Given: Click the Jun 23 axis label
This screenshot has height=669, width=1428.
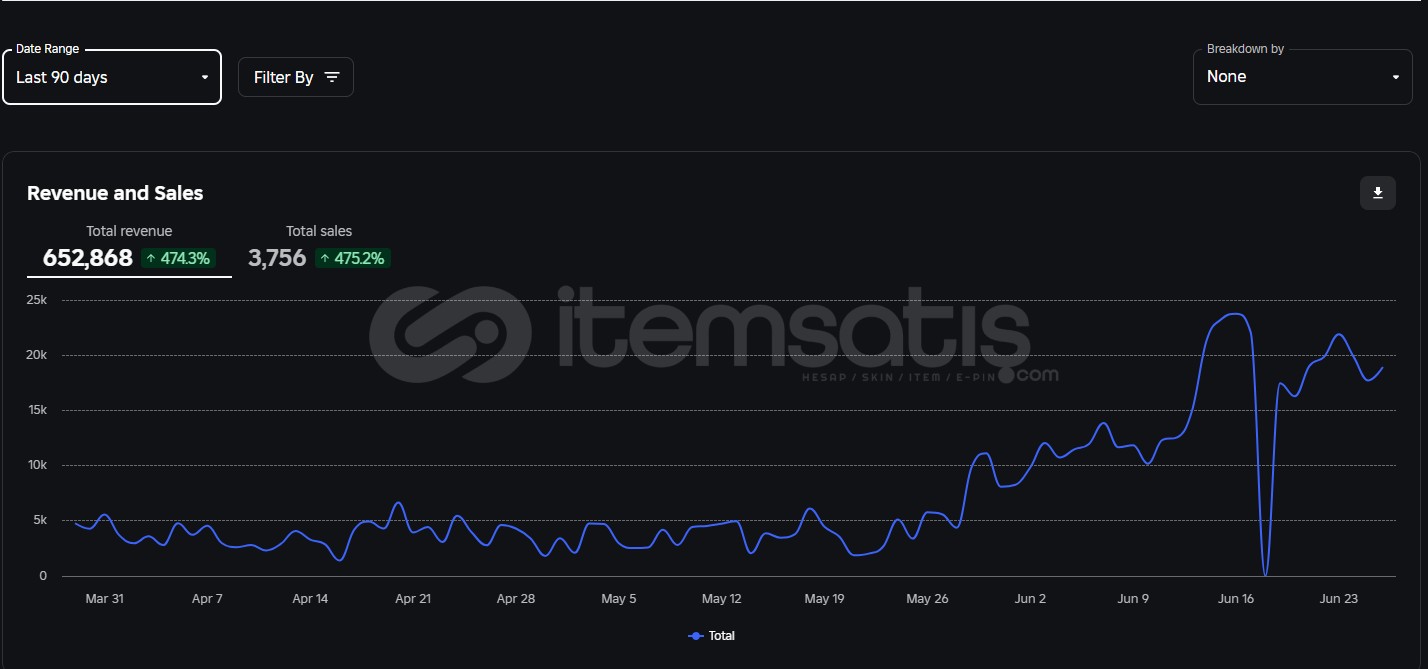Looking at the screenshot, I should [x=1339, y=599].
